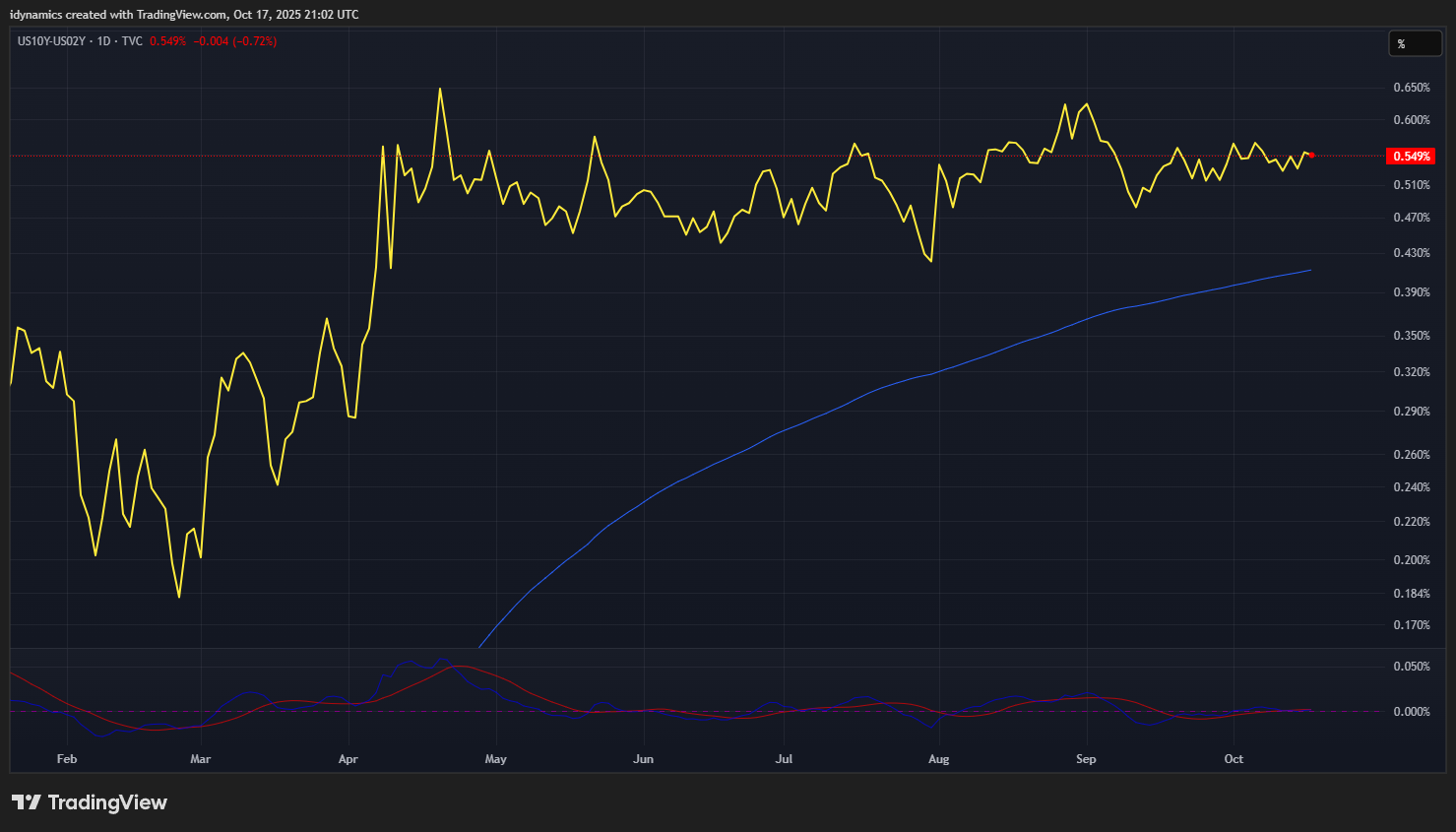
Task: Click the % unit button at top right
Action: pyautogui.click(x=1414, y=44)
